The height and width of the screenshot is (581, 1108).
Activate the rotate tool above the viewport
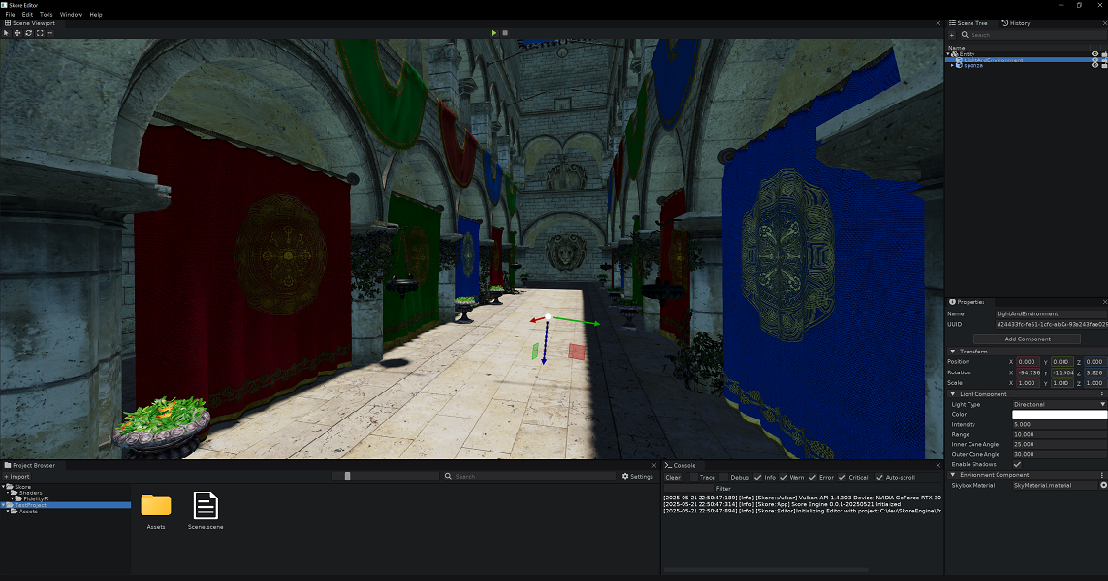27,32
